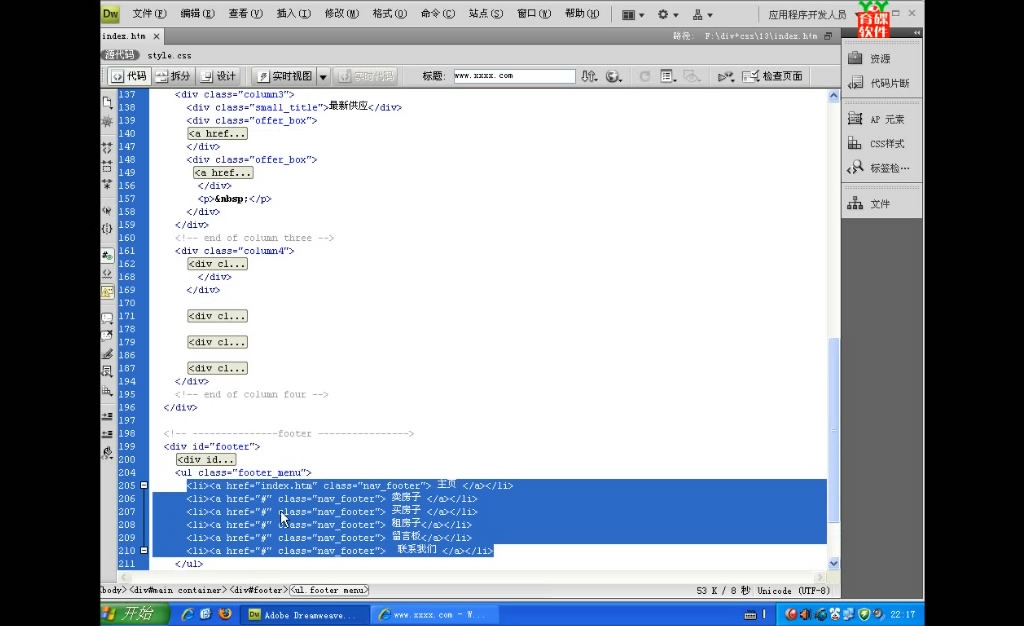
Task: Click the Outdent Code icon
Action: click(x=107, y=434)
